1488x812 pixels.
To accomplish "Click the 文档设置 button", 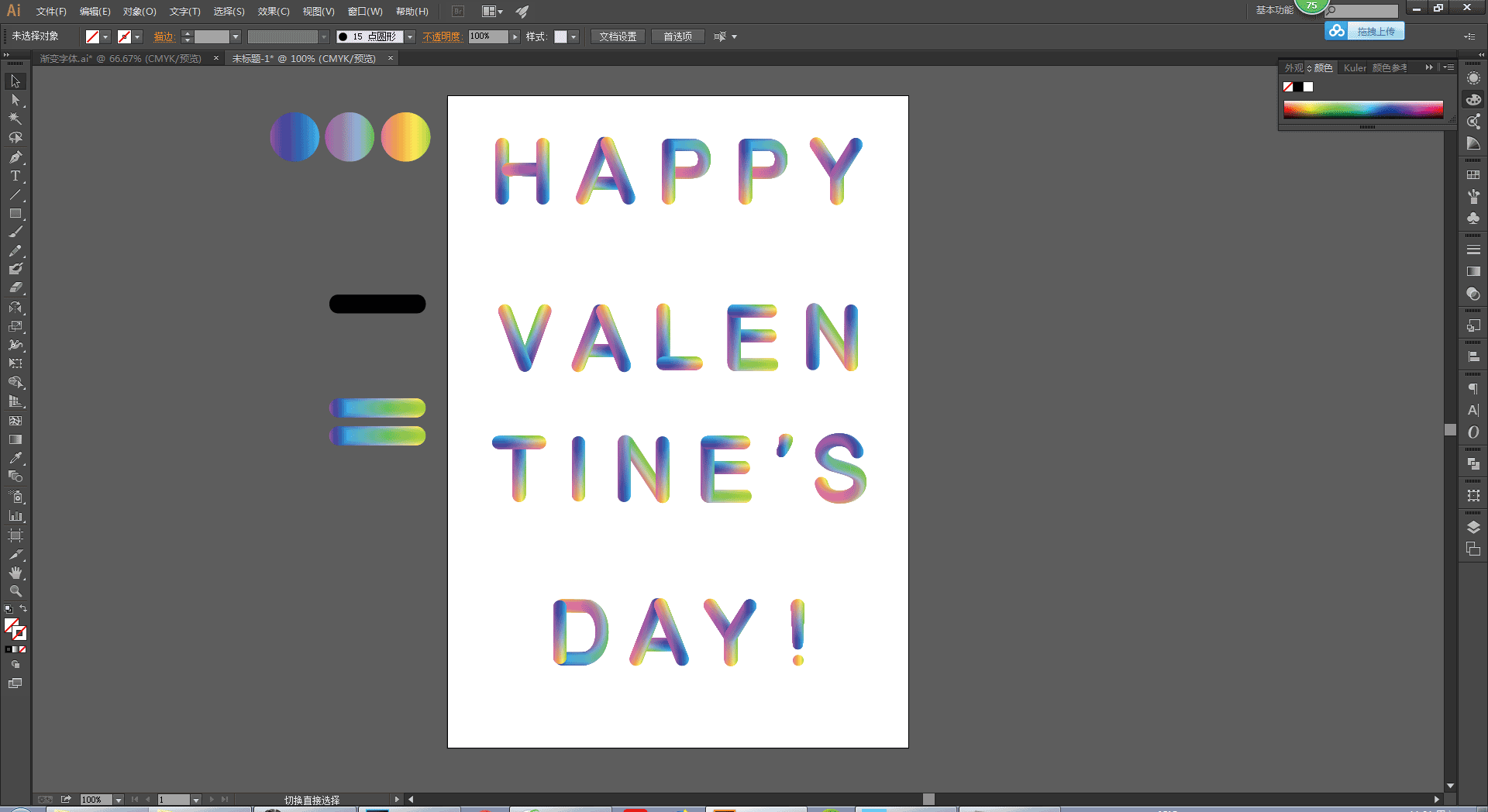I will [618, 36].
